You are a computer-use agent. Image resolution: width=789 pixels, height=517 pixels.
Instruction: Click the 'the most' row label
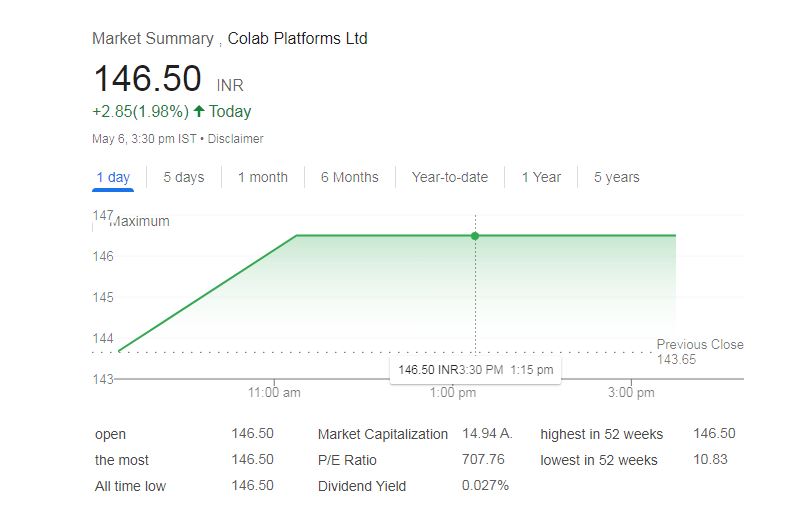(122, 460)
